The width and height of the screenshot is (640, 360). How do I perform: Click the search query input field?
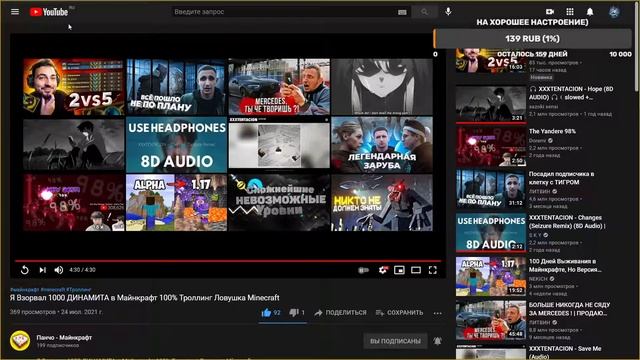click(x=284, y=12)
